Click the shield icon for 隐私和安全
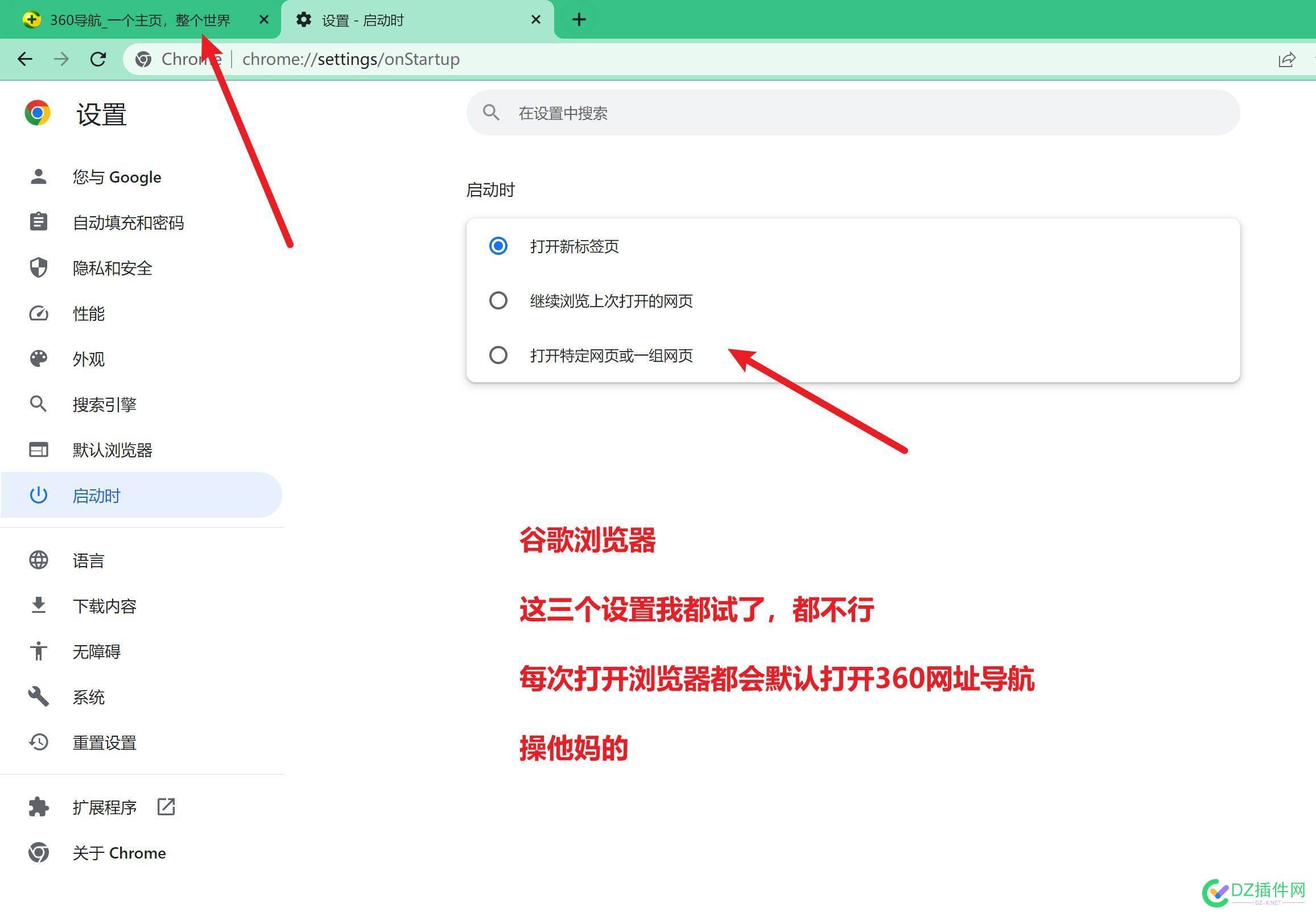Image resolution: width=1316 pixels, height=916 pixels. (38, 268)
